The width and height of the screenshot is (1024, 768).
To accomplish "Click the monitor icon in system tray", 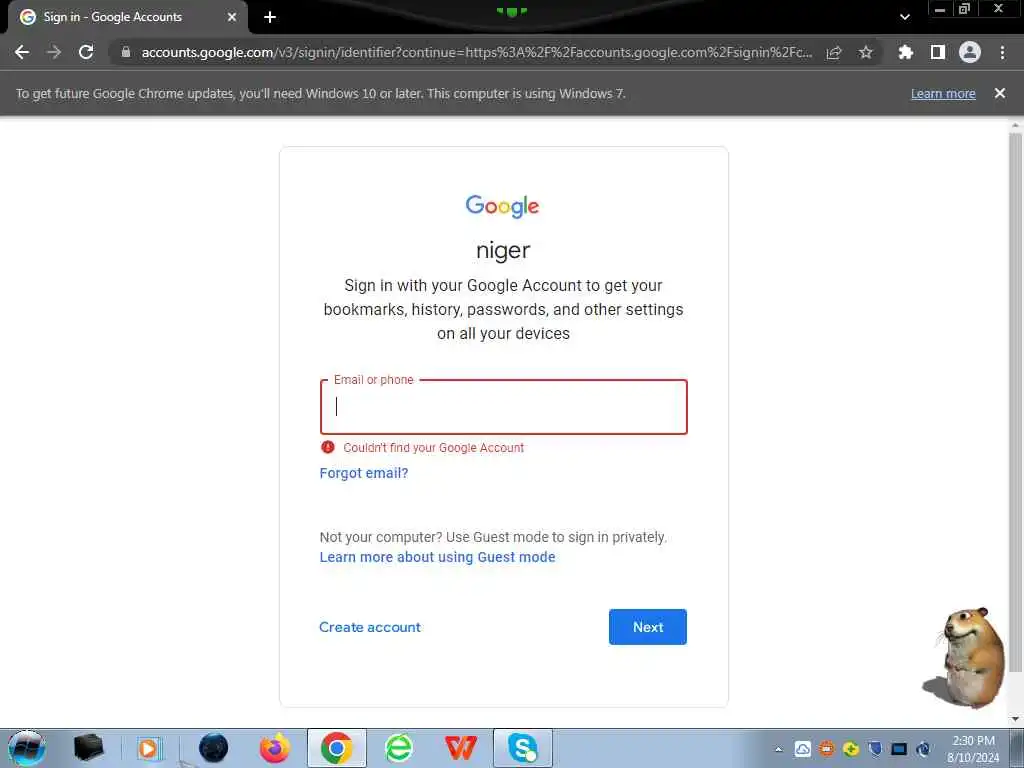I will (x=899, y=749).
